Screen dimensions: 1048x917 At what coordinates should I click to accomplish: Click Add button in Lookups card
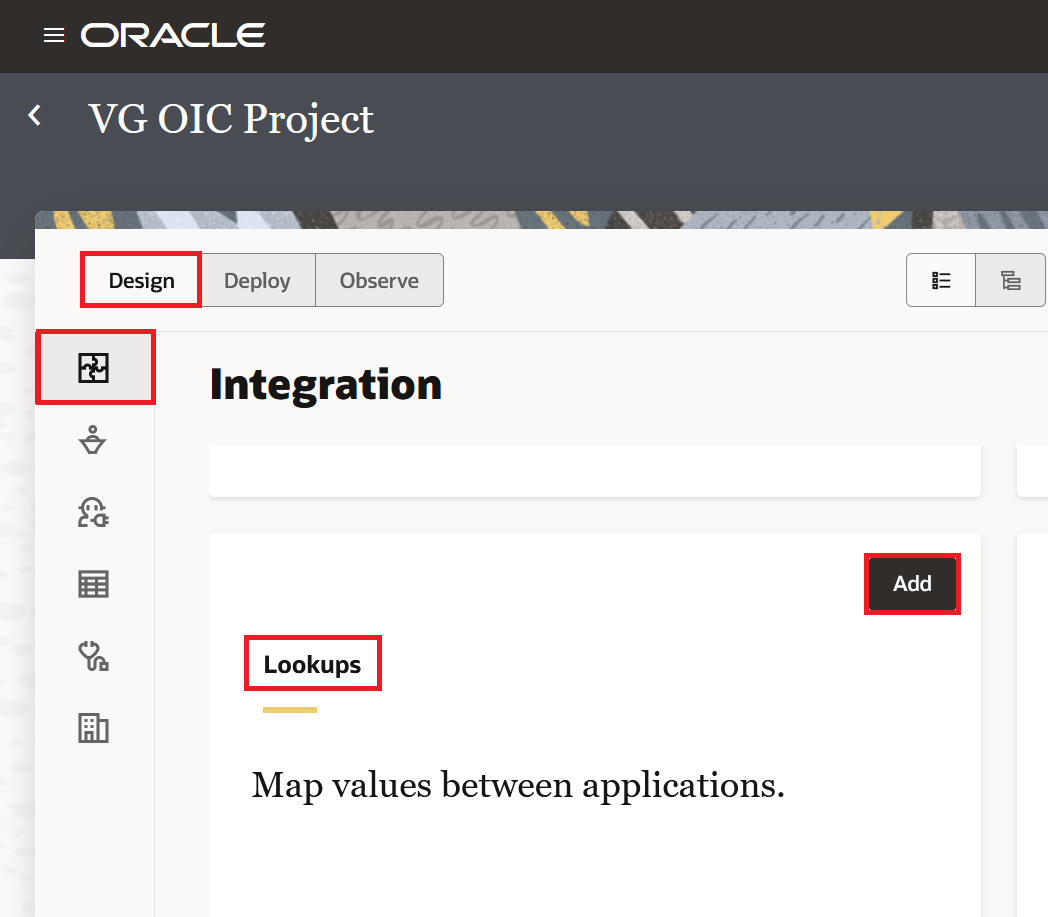[x=912, y=584]
